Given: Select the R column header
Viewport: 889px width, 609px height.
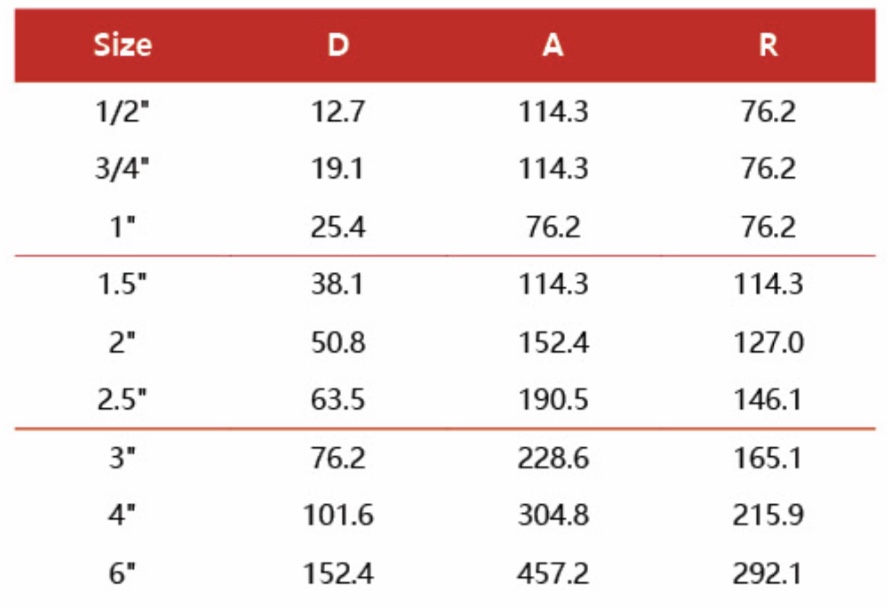Looking at the screenshot, I should tap(768, 46).
